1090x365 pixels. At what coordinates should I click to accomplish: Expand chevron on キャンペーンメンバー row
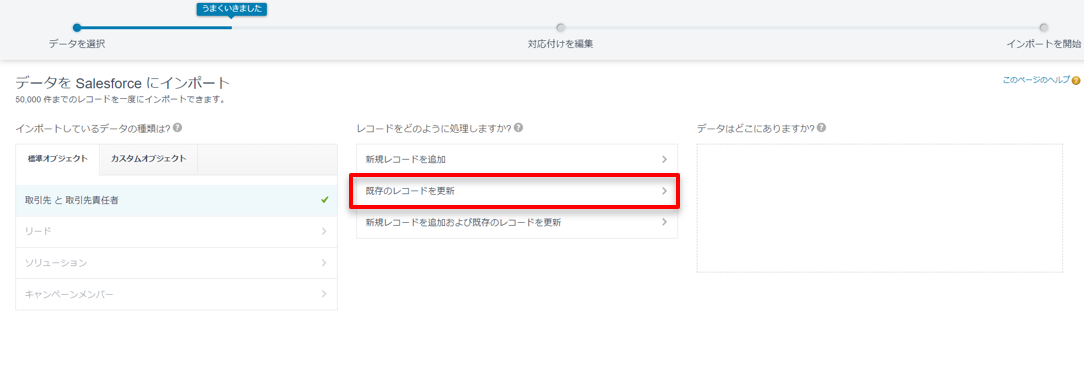[x=325, y=294]
